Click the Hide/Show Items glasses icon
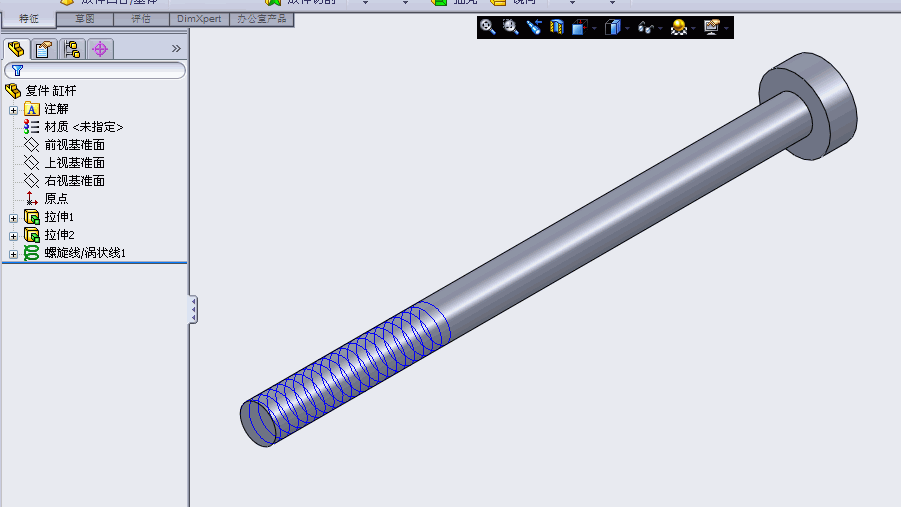901x507 pixels. pyautogui.click(x=645, y=27)
